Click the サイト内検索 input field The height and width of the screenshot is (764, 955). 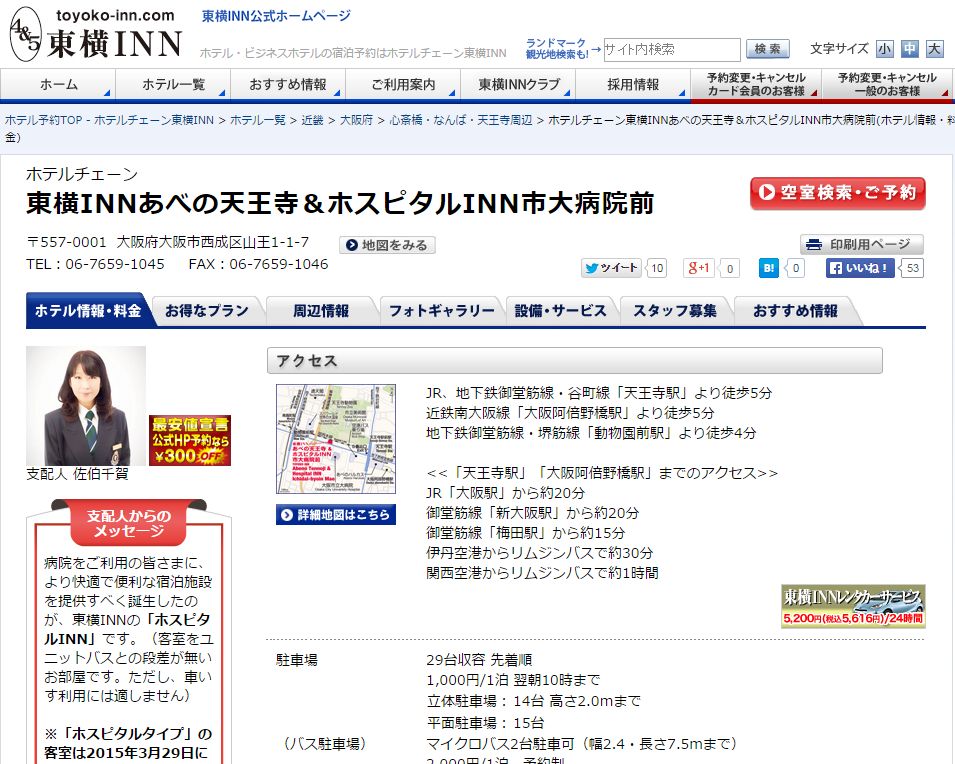coord(672,49)
